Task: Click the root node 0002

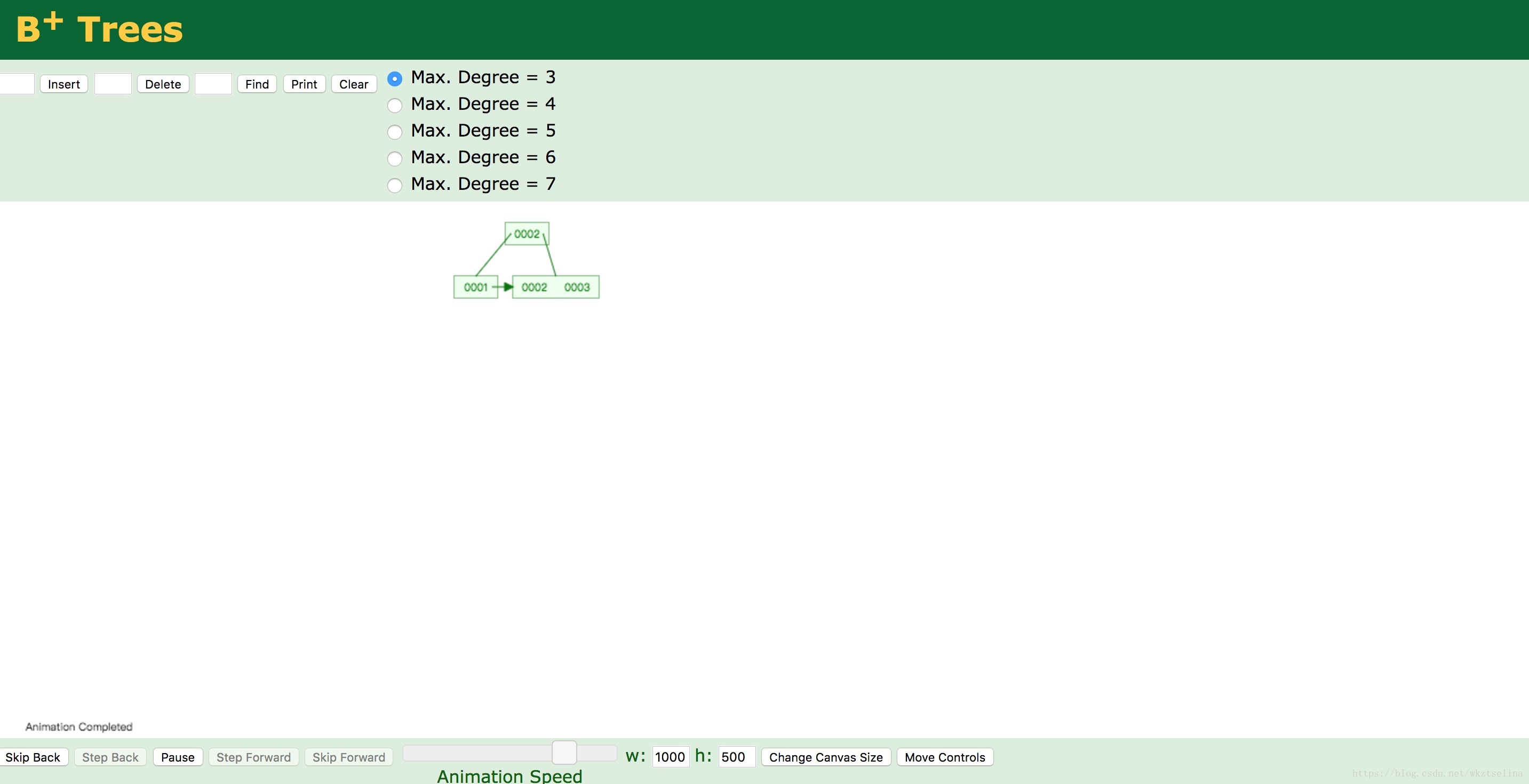Action: pos(527,234)
